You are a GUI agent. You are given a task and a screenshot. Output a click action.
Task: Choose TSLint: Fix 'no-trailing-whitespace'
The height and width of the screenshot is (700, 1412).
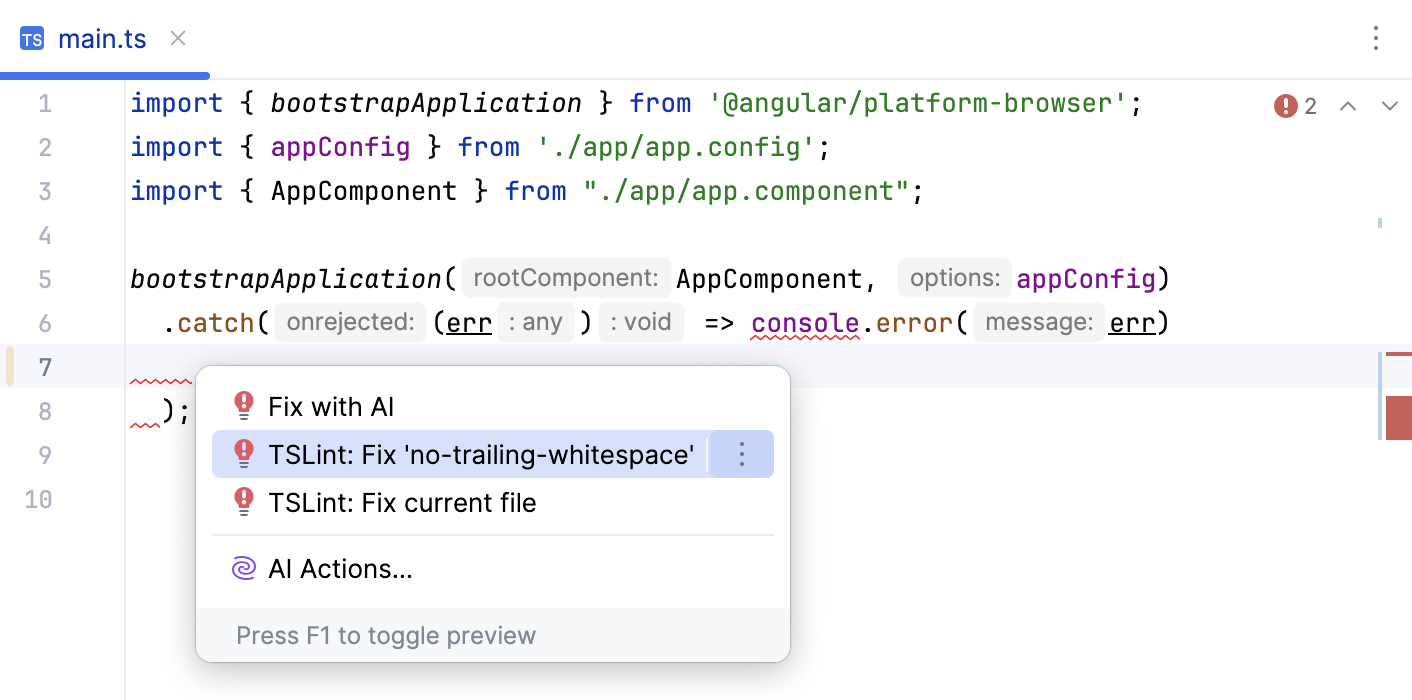tap(483, 453)
